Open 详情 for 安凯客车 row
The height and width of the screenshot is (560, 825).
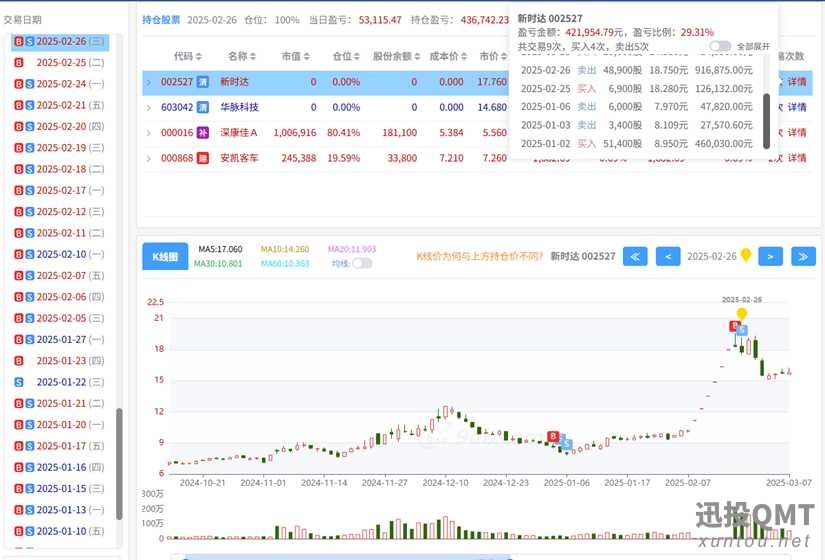pos(797,157)
